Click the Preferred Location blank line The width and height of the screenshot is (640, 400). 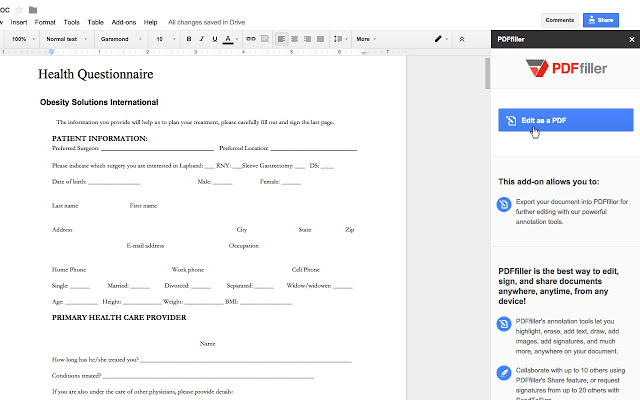pyautogui.click(x=313, y=149)
